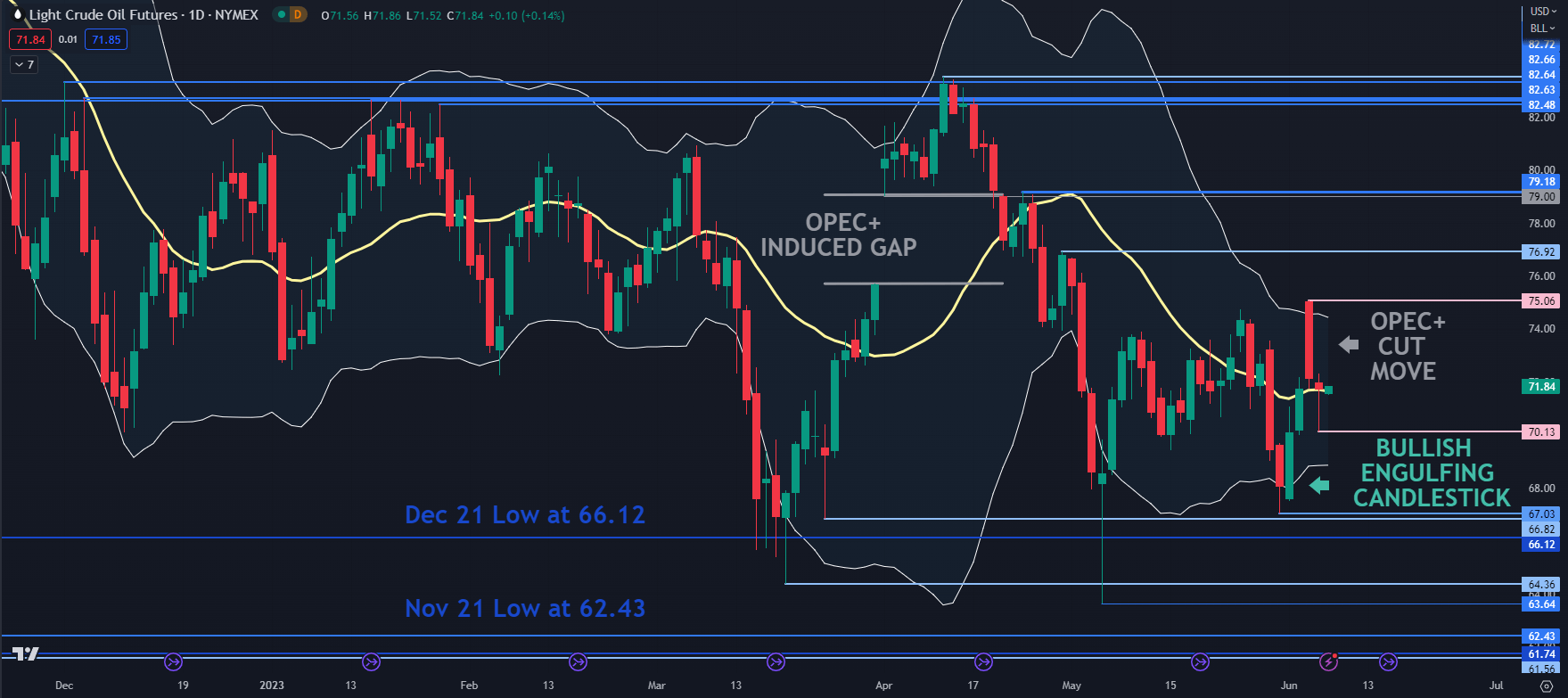Click the 67.03 price axis label
Viewport: 1568px width, 698px height.
coord(1541,513)
